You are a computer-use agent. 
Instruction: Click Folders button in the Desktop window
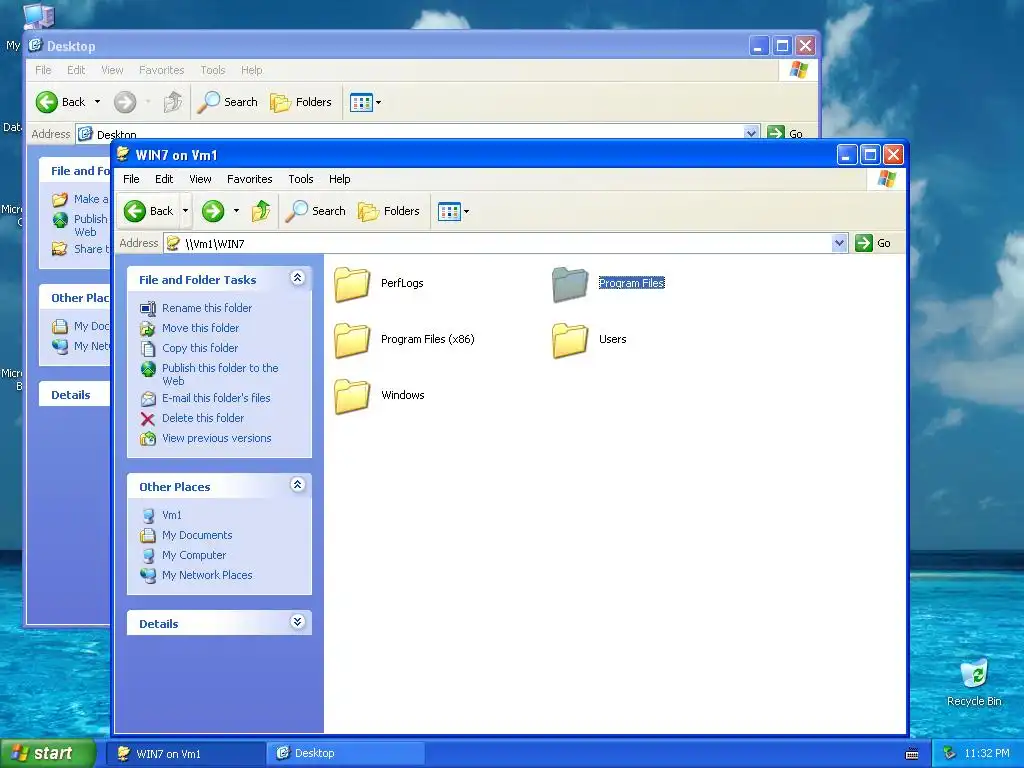click(301, 102)
